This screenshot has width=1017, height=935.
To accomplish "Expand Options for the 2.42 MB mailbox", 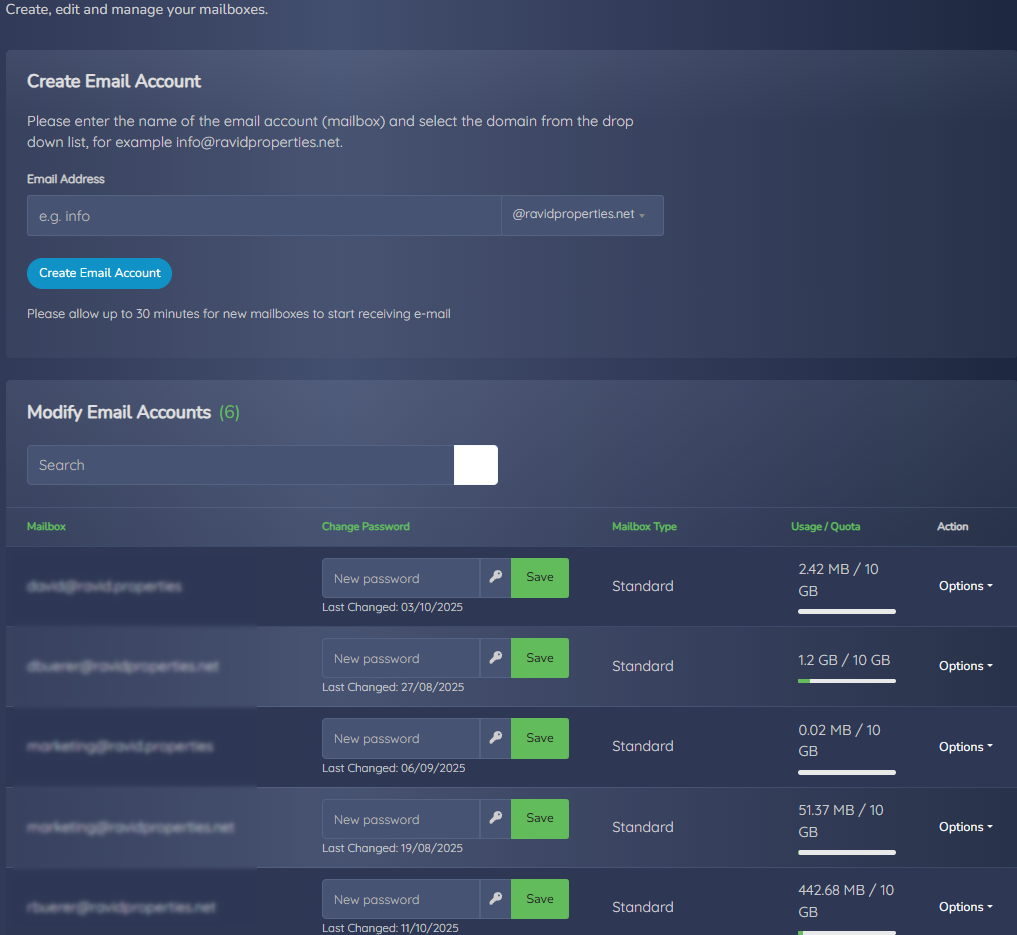I will click(x=965, y=586).
